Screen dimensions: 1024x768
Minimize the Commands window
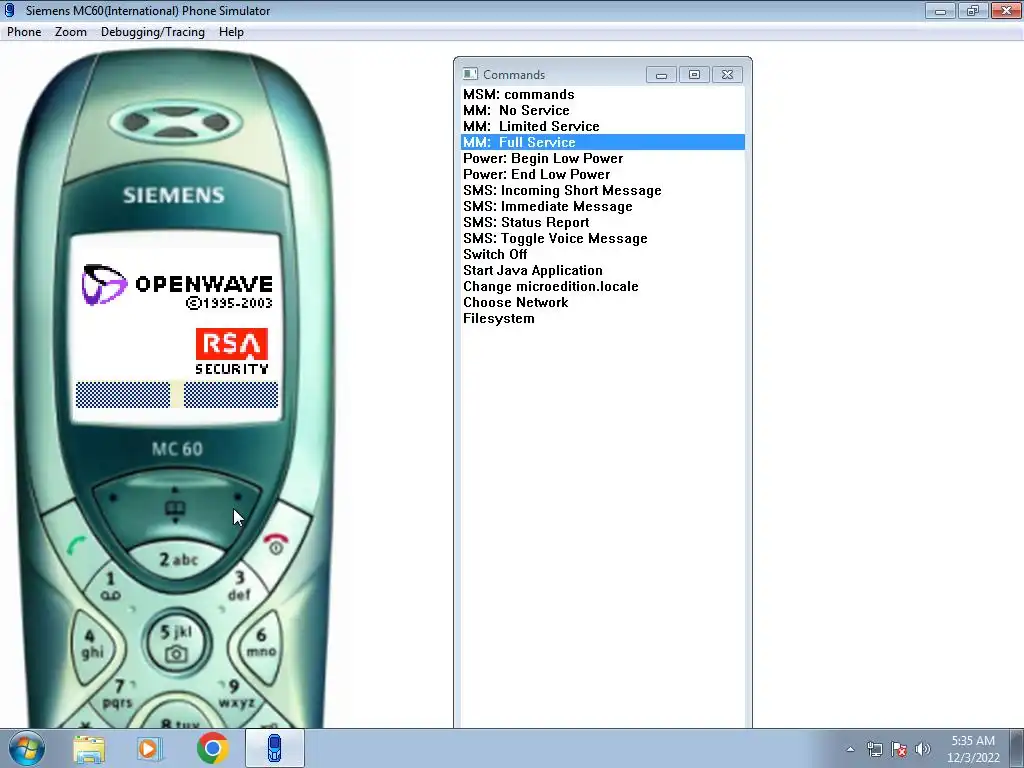coord(661,74)
